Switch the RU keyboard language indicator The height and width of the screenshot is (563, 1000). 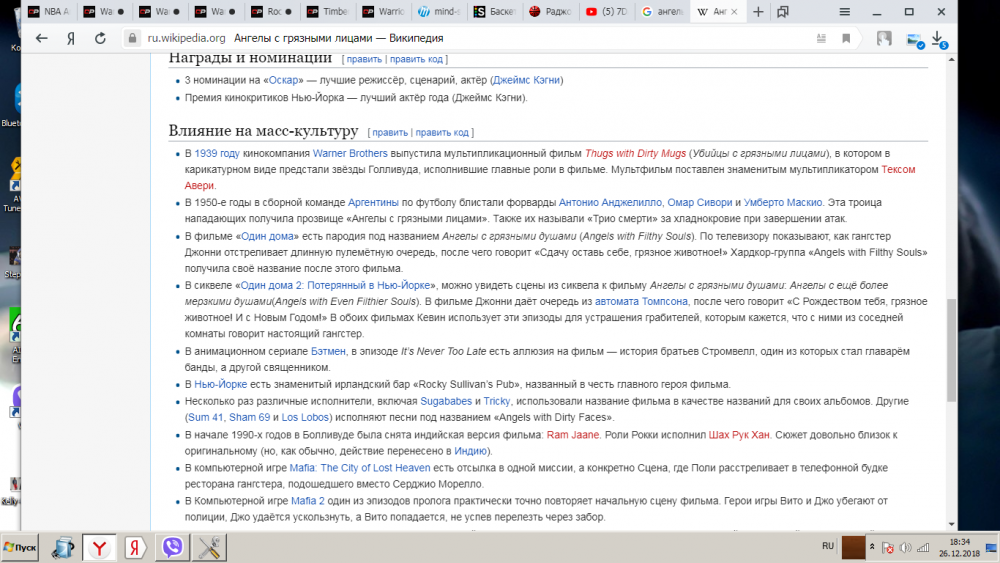(x=827, y=547)
